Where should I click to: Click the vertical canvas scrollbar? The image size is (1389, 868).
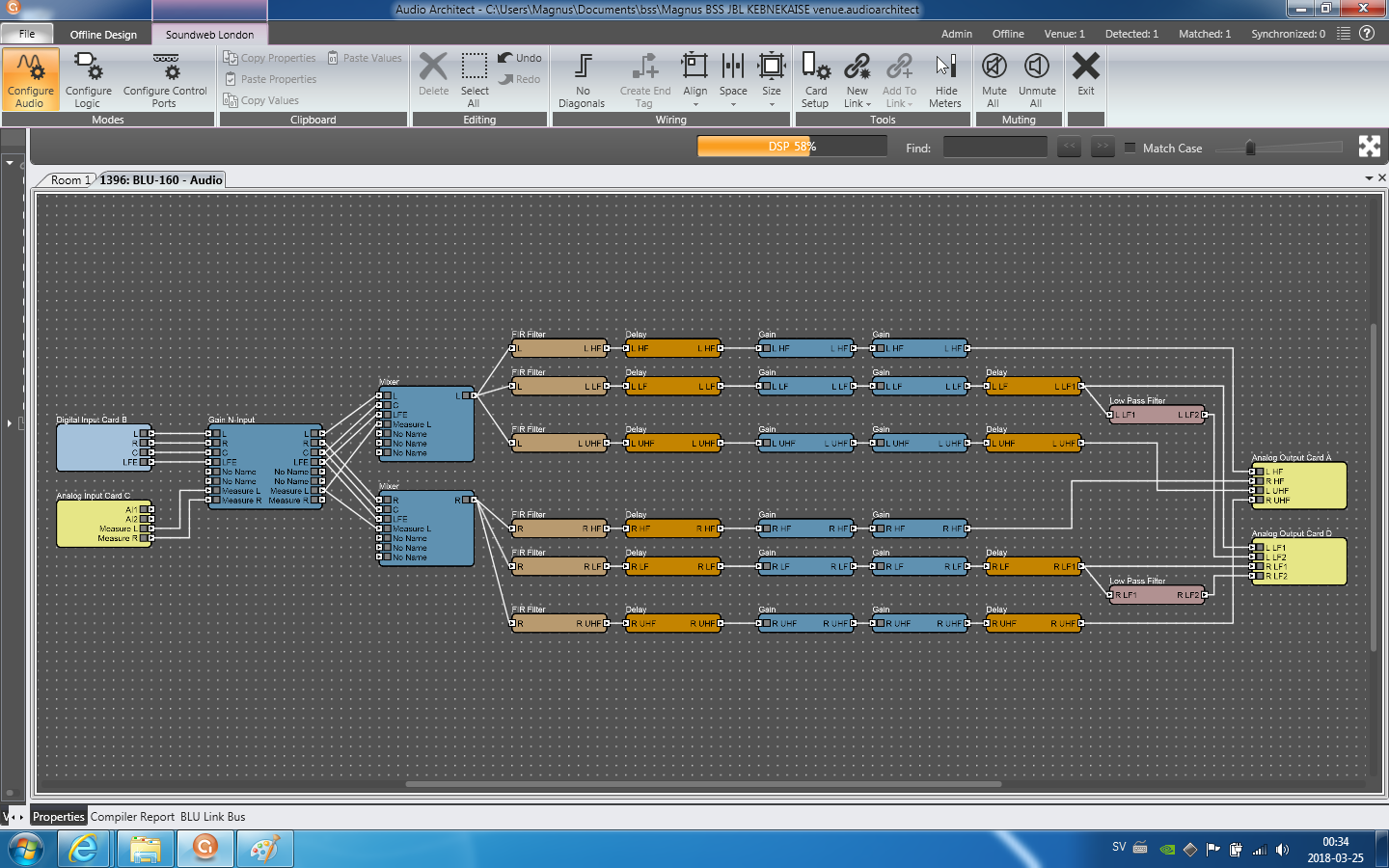point(1374,487)
